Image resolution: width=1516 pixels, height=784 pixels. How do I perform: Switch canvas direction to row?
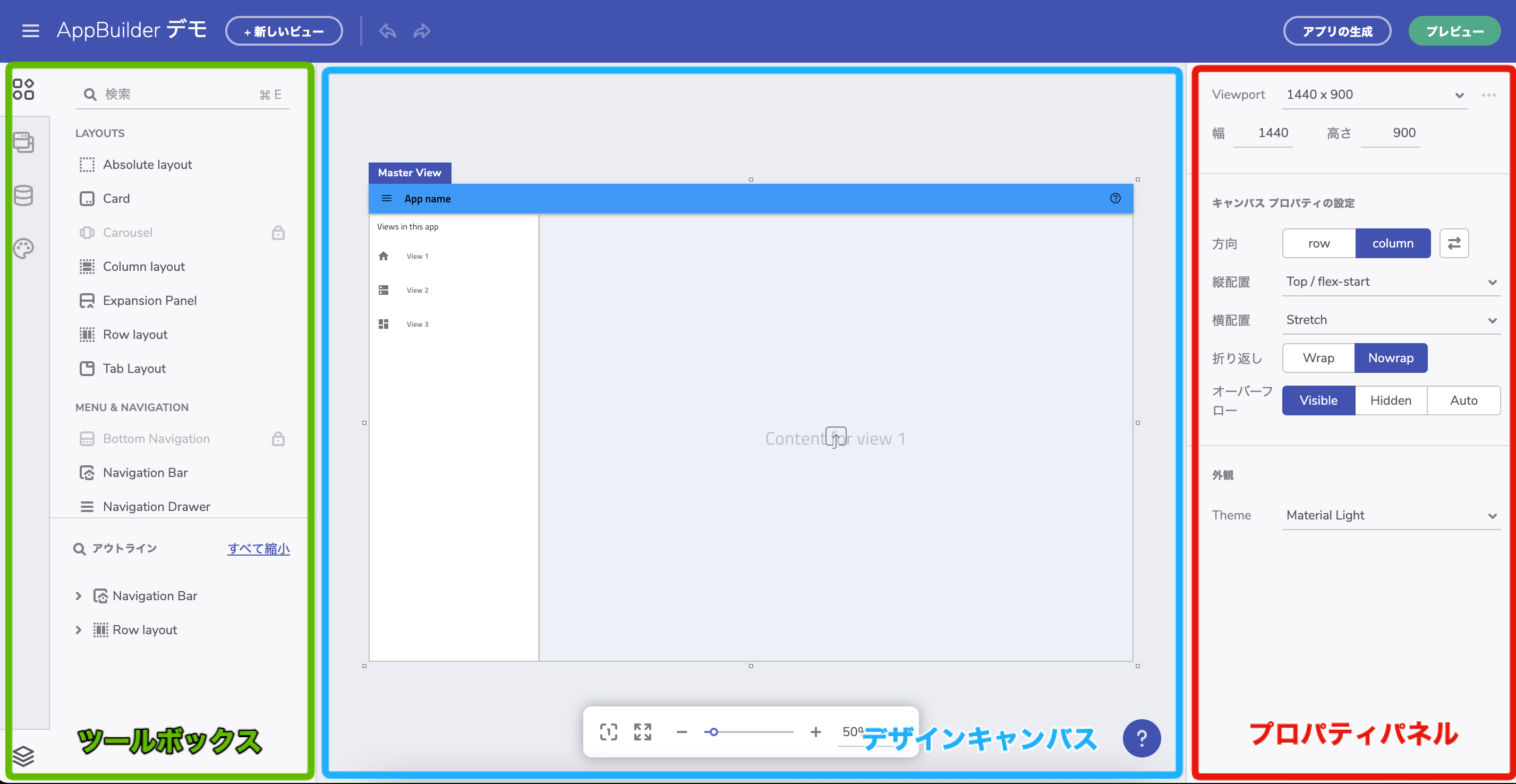(x=1318, y=243)
